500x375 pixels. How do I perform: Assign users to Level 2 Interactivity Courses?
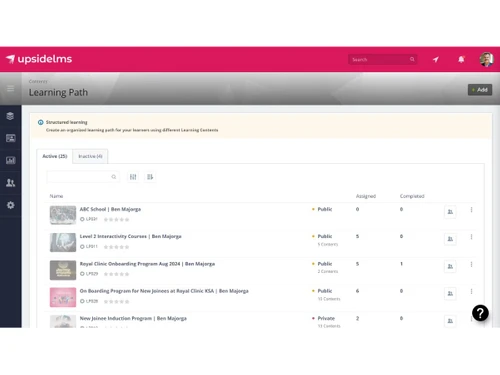[x=450, y=239]
